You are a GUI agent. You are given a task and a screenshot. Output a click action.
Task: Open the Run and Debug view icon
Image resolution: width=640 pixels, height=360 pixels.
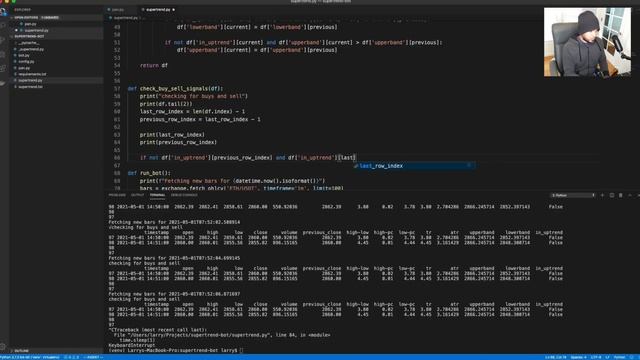point(3,54)
